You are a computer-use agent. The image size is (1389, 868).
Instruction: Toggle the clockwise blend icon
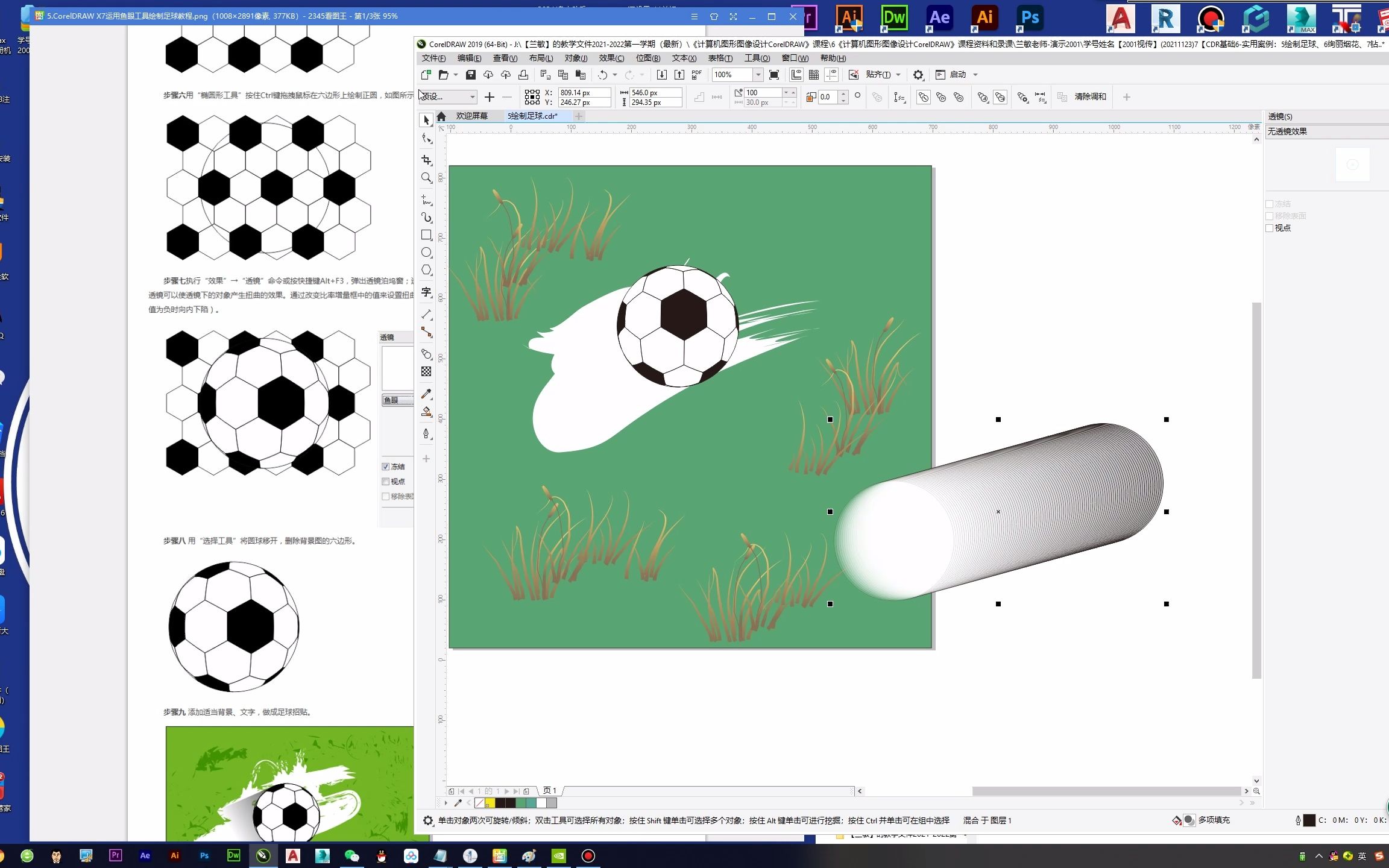[941, 97]
